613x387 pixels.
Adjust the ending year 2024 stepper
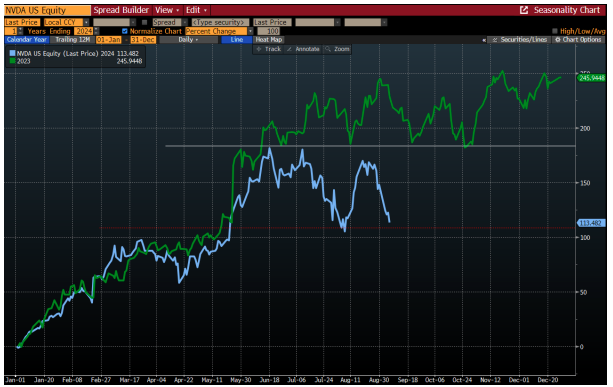[x=97, y=31]
